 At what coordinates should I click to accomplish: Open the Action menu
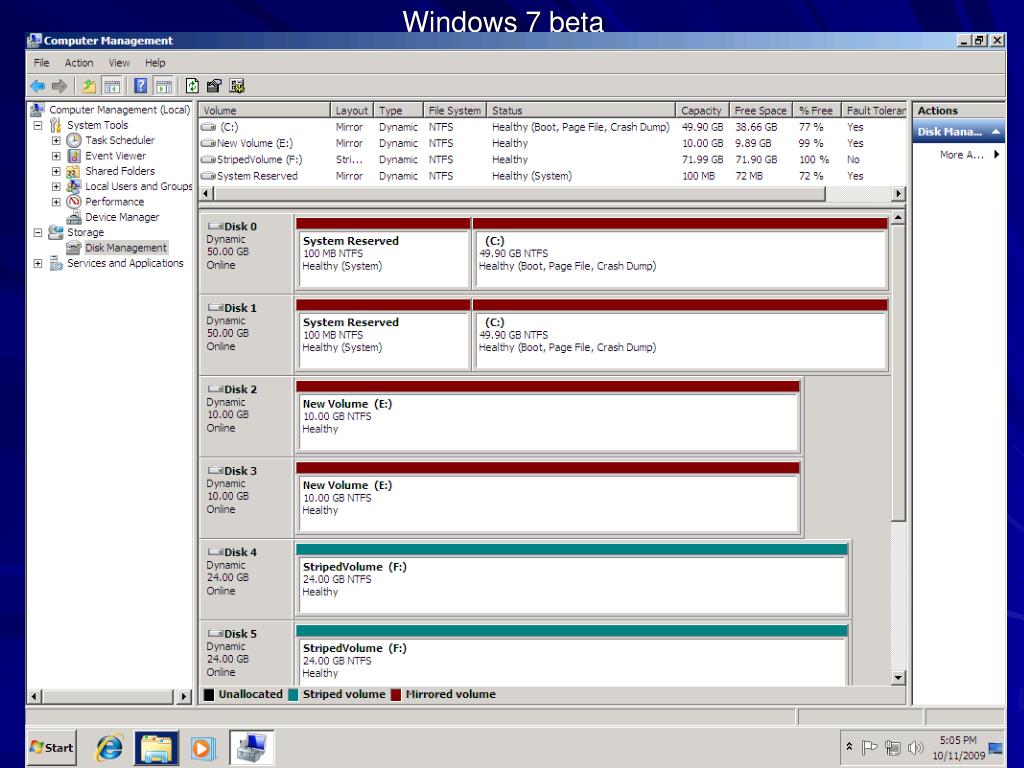point(79,63)
